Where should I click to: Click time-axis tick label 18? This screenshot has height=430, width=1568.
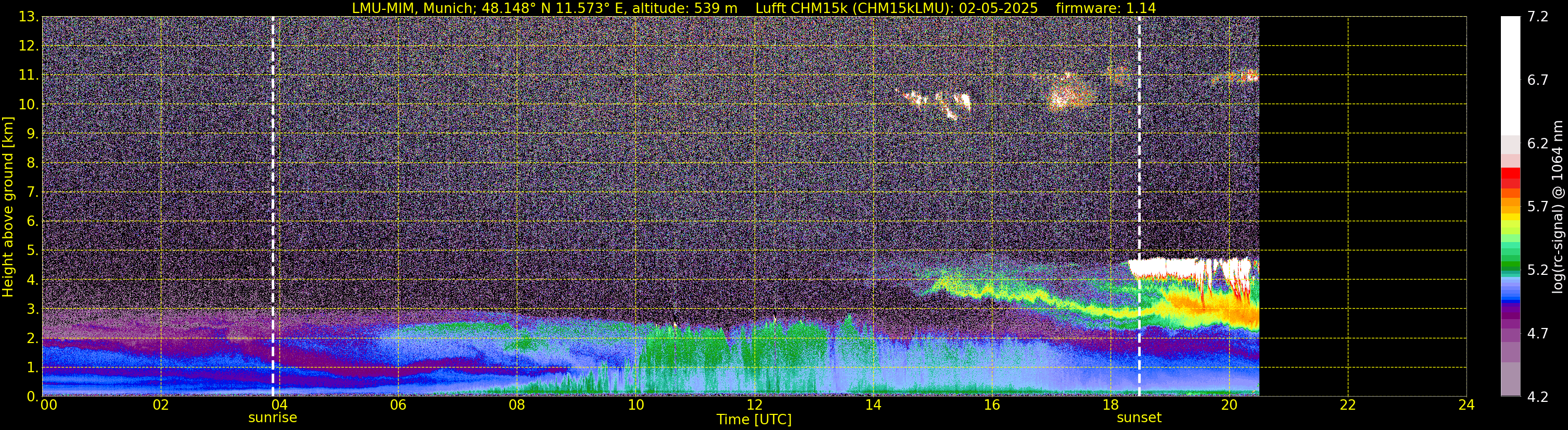click(1110, 405)
